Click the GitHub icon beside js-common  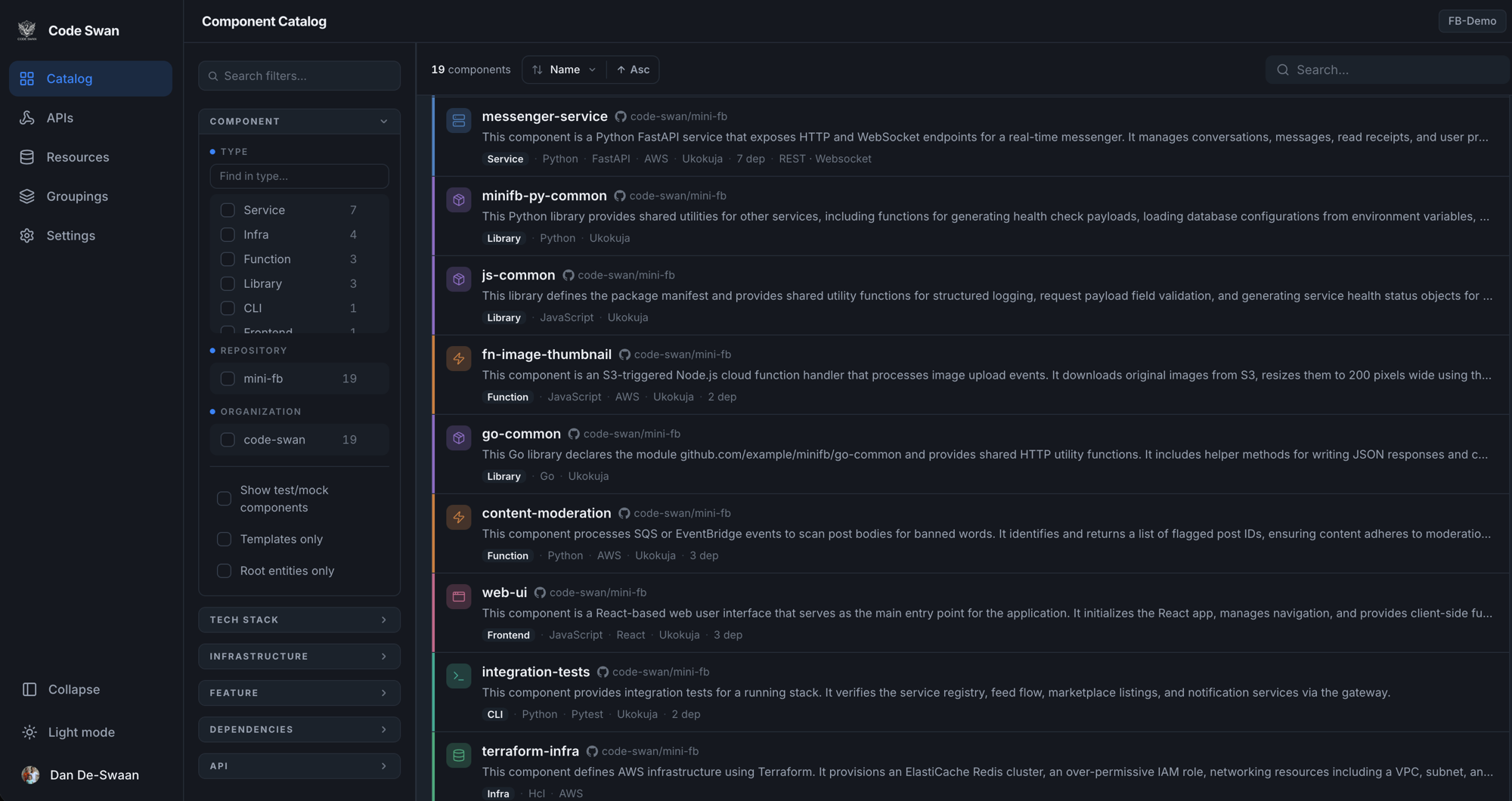[569, 275]
